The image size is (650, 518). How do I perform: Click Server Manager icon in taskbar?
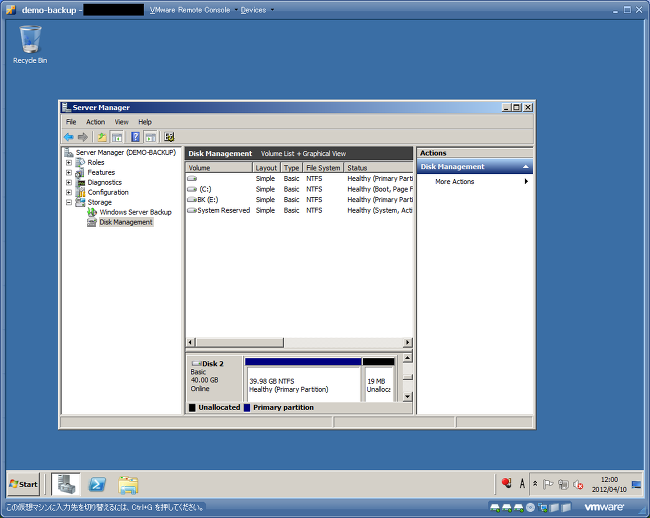(x=66, y=484)
